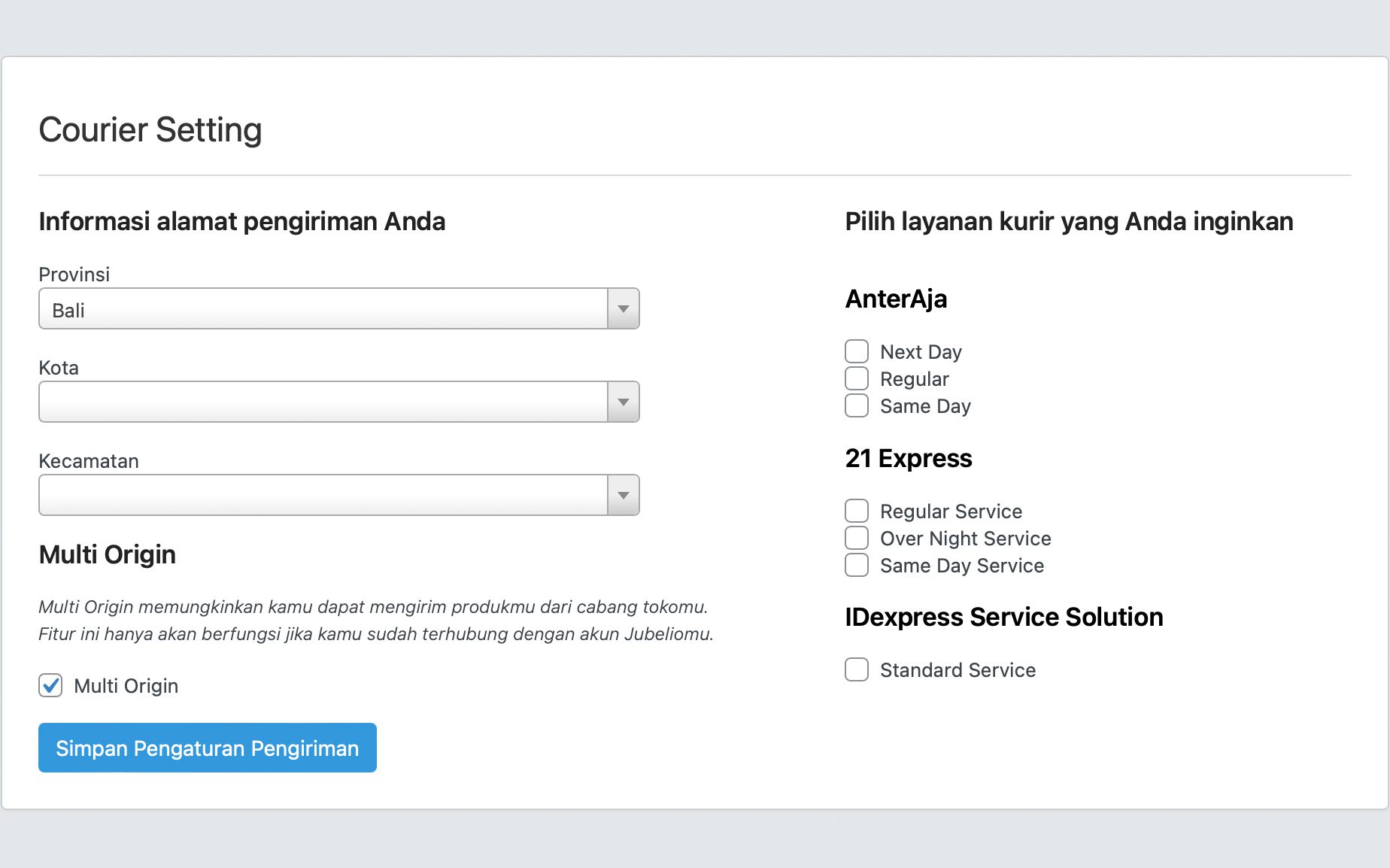Image resolution: width=1390 pixels, height=868 pixels.
Task: Click the Over Night Service label text
Action: pyautogui.click(x=965, y=539)
